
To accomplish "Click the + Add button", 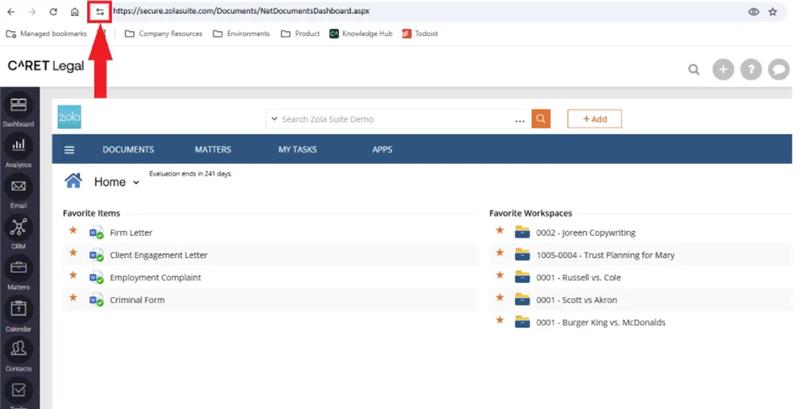I will (594, 119).
